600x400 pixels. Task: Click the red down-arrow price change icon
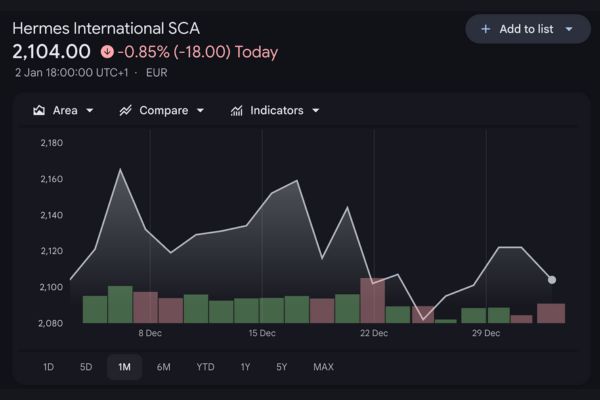point(107,52)
